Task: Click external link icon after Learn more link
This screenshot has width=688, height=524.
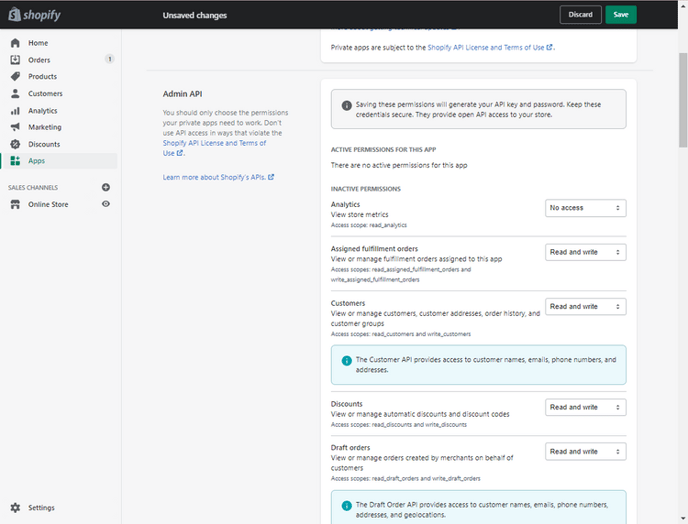Action: point(271,177)
